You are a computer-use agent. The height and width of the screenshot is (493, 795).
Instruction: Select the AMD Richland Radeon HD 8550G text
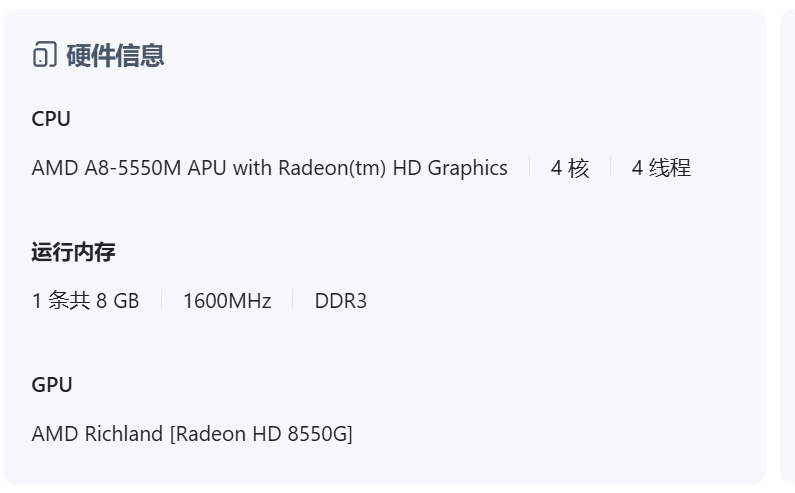(x=192, y=434)
